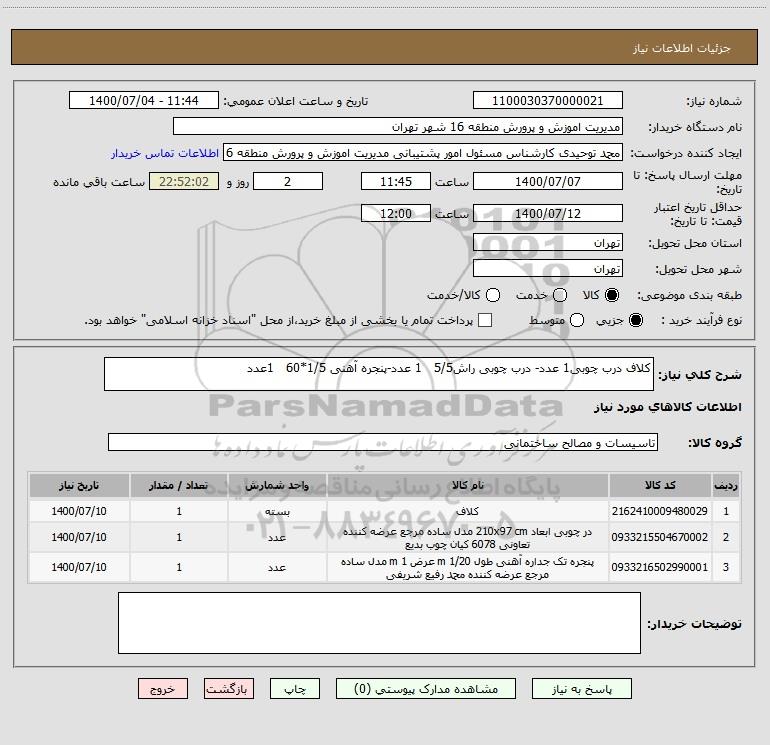
Task: Select the کالا/خدمت radio button
Action: pyautogui.click(x=493, y=295)
